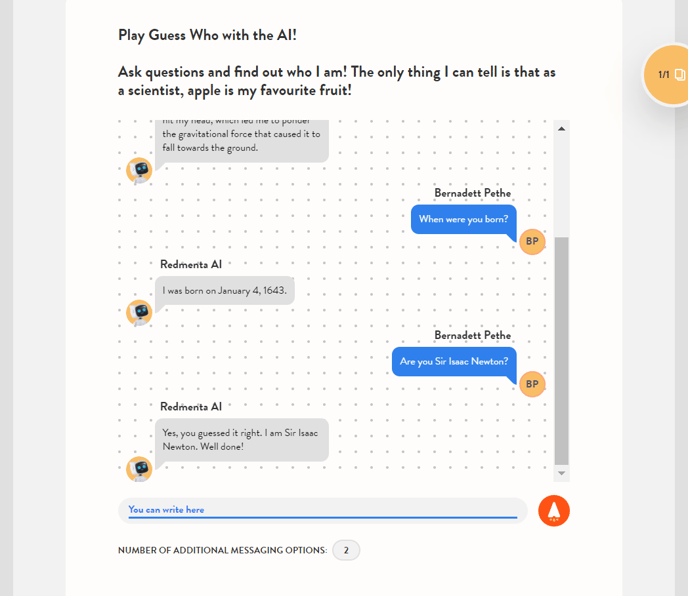688x596 pixels.
Task: Focus the 'You can write here' input field
Action: coord(322,510)
